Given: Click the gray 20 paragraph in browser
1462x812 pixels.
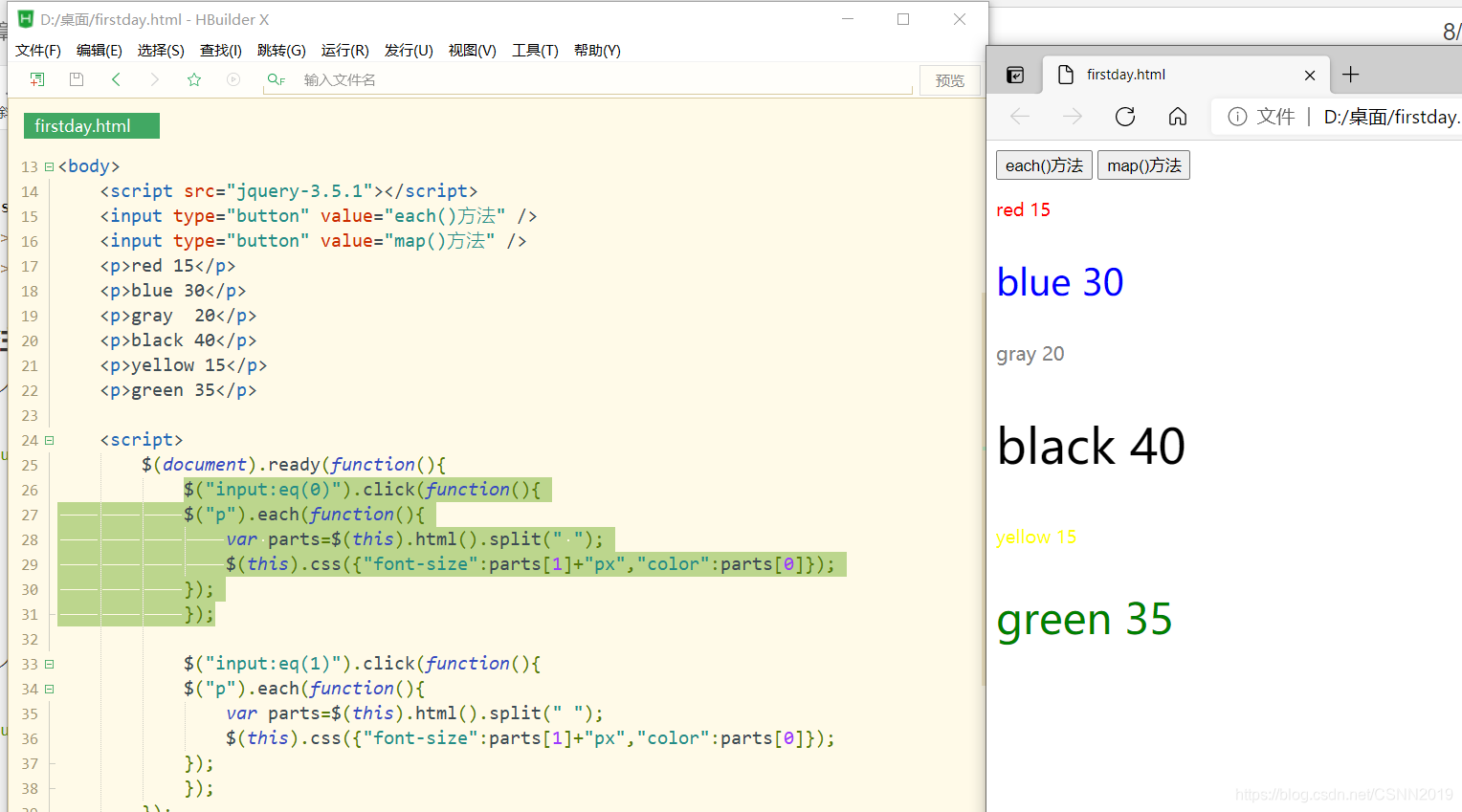Looking at the screenshot, I should (1030, 354).
